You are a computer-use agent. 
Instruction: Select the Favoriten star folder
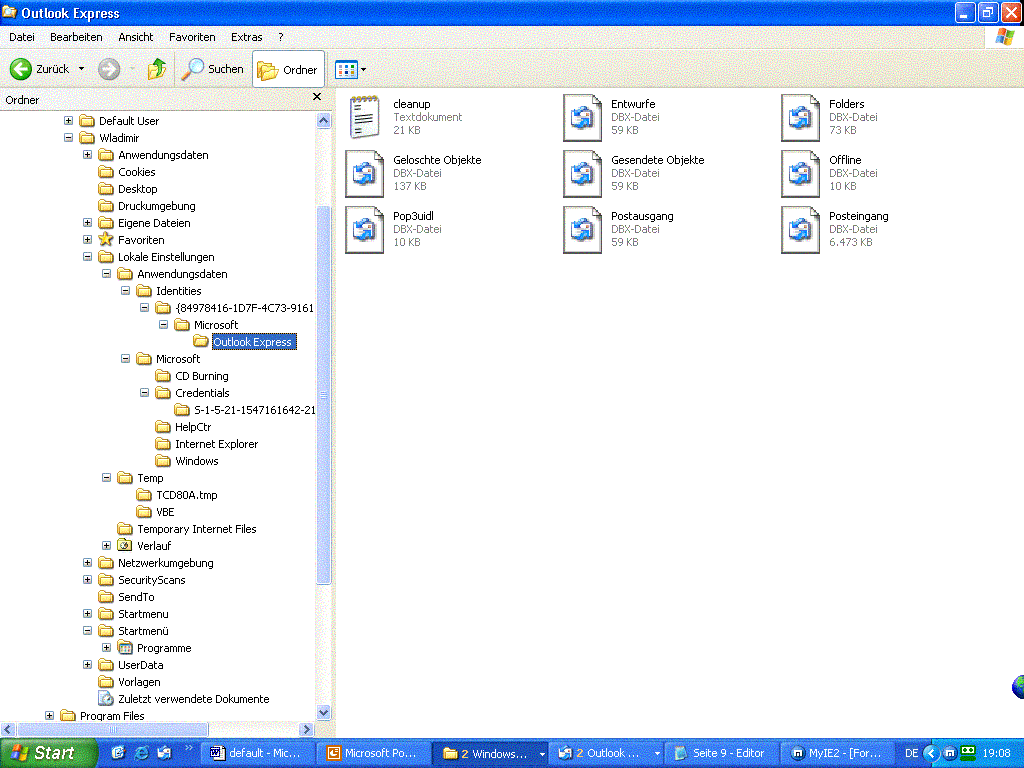[131, 240]
